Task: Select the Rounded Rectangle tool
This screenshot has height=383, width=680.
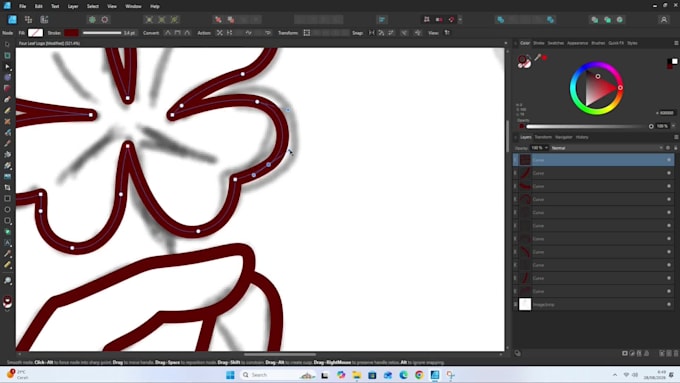Action: 7,221
